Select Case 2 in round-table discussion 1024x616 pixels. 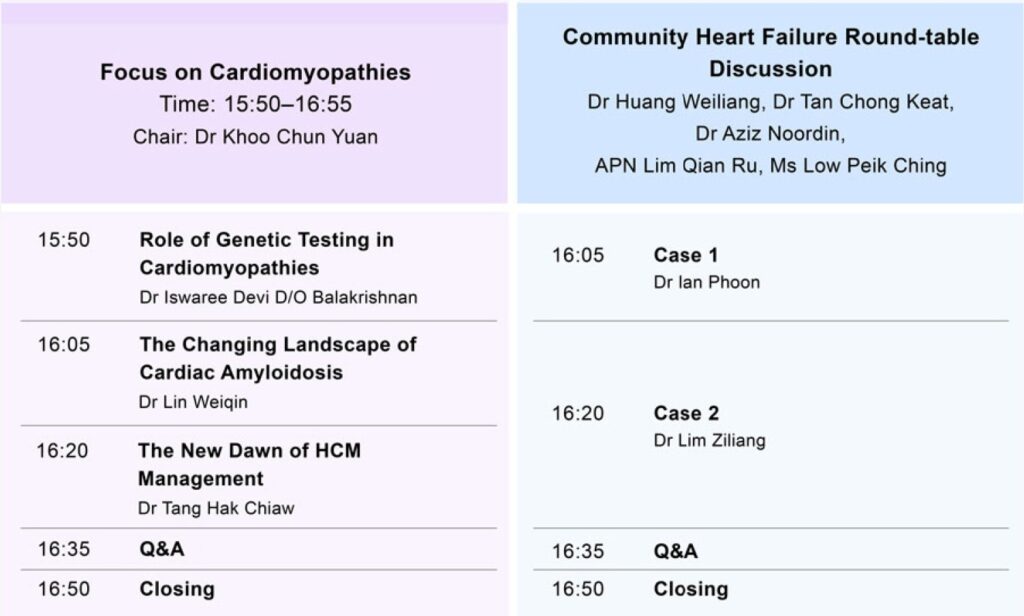[x=686, y=413]
